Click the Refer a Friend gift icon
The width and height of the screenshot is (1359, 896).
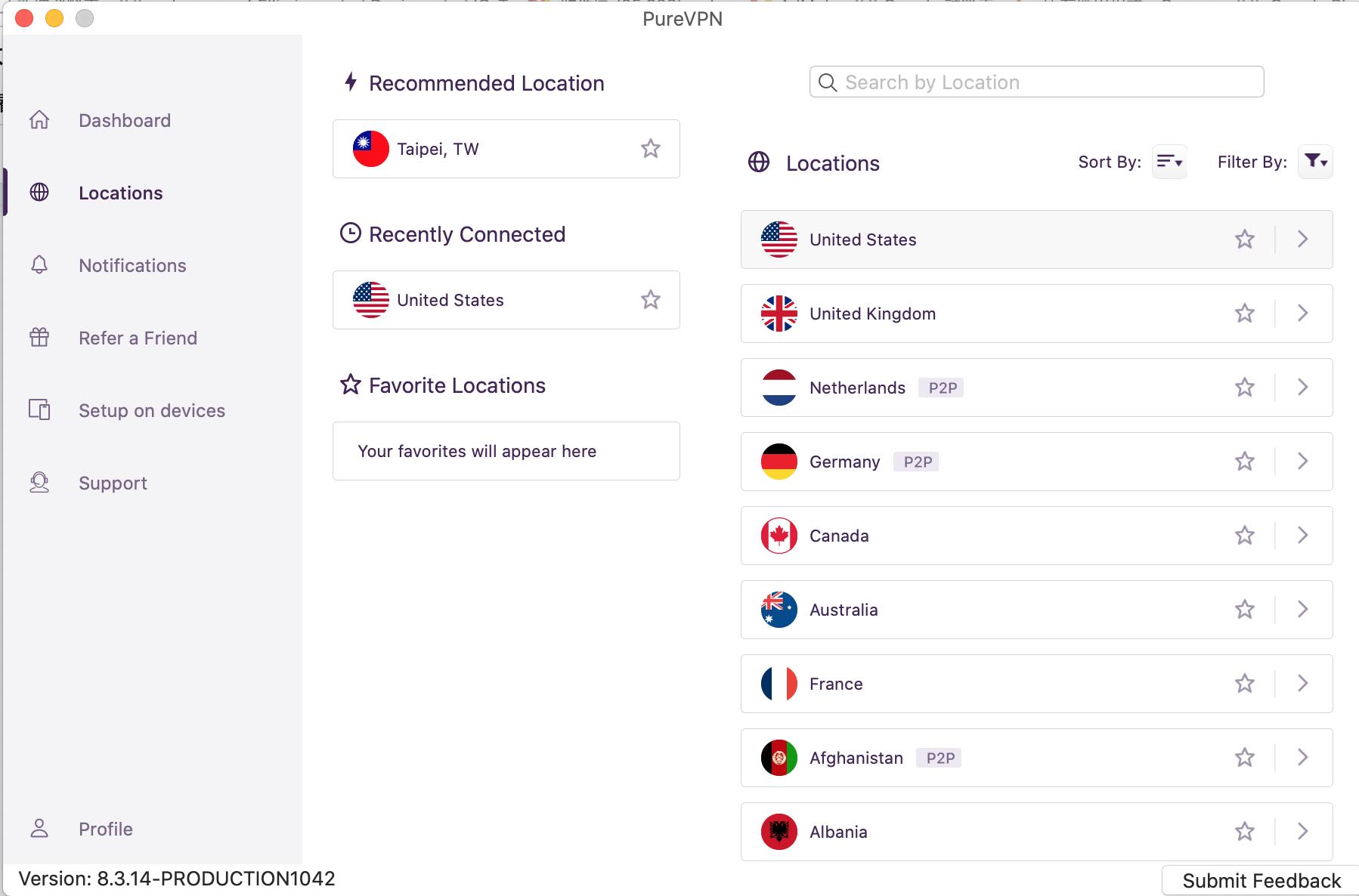39,338
